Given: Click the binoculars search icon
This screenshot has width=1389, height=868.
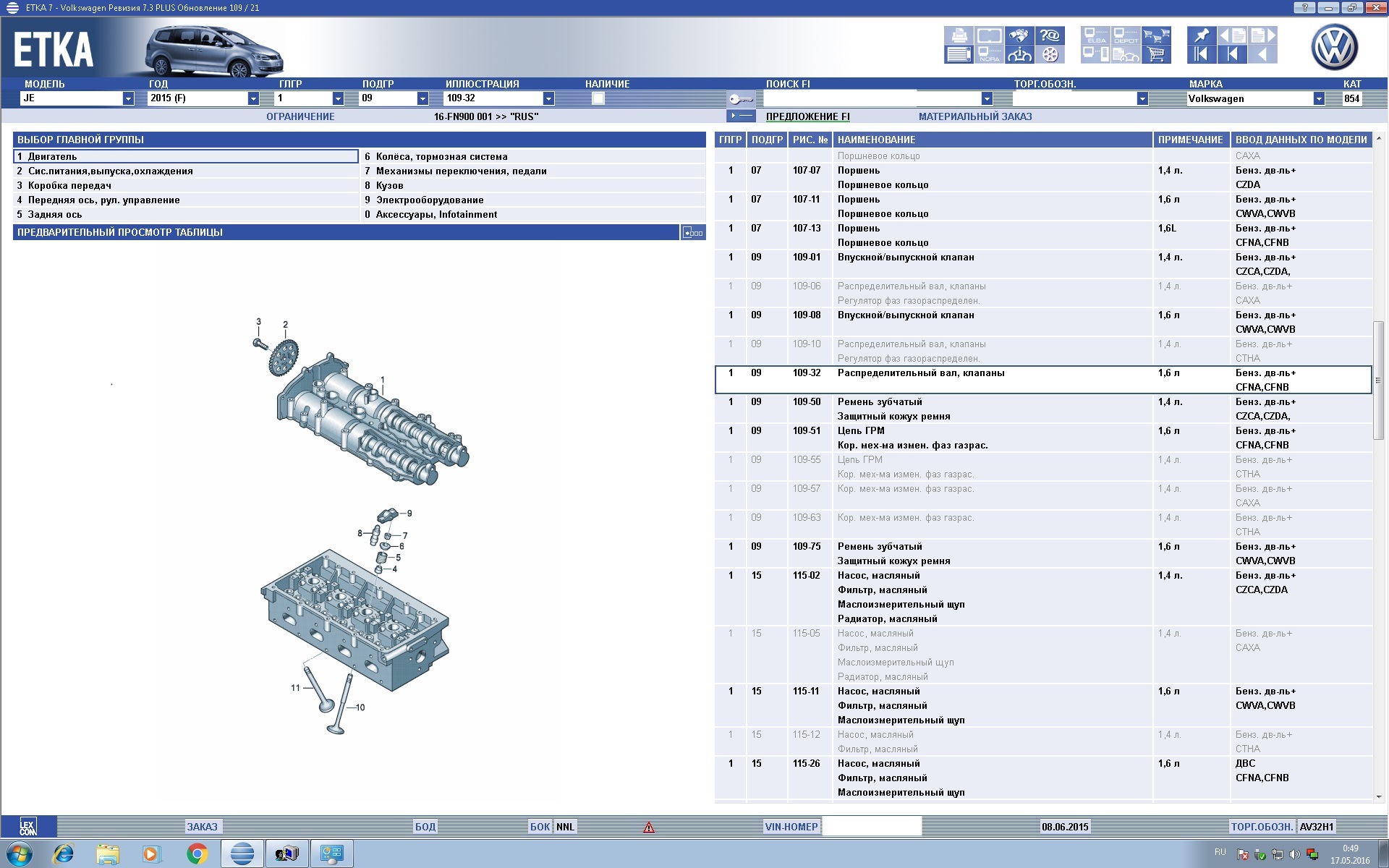Looking at the screenshot, I should click(1019, 35).
